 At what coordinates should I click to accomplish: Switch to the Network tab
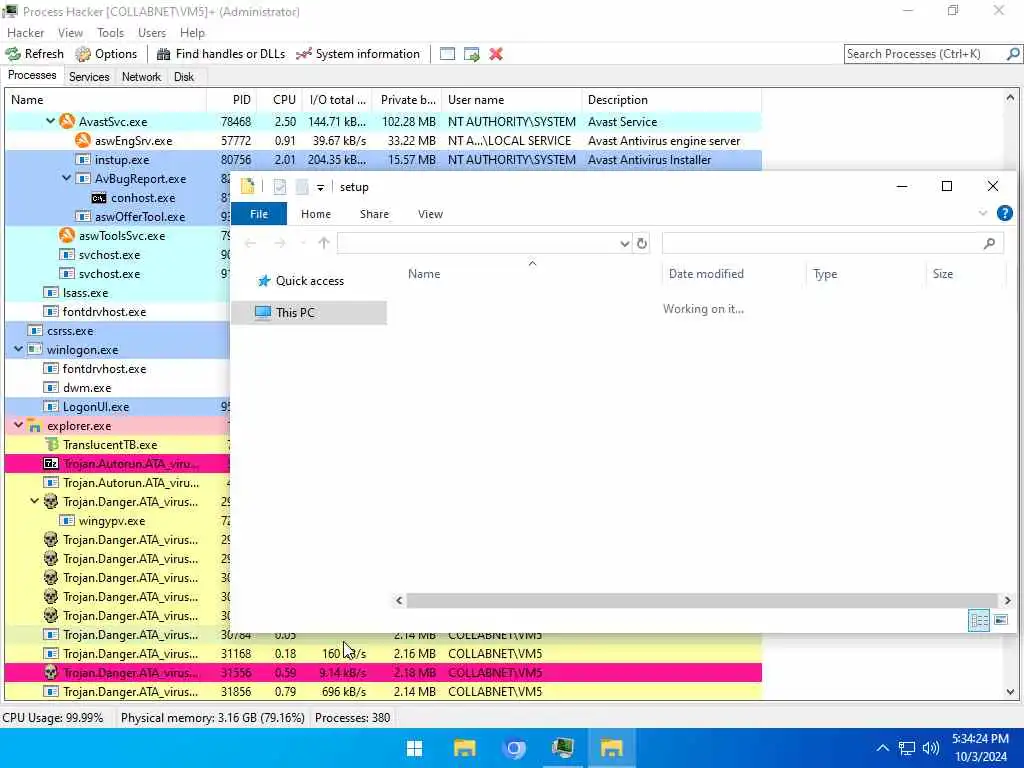coord(141,77)
